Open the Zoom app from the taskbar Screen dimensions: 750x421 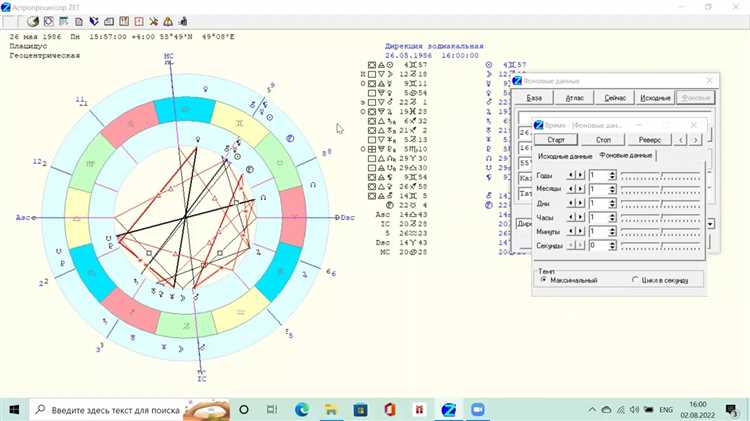coord(477,410)
